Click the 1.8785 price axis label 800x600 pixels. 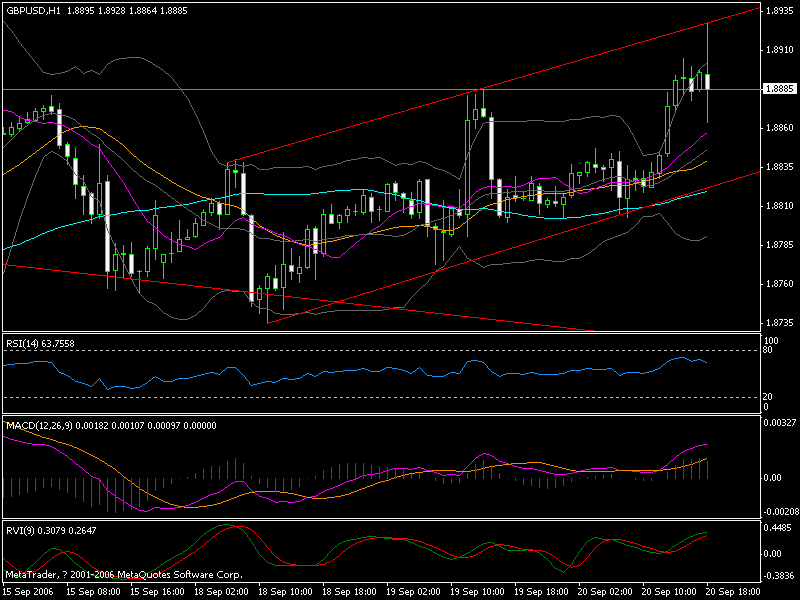coord(780,245)
